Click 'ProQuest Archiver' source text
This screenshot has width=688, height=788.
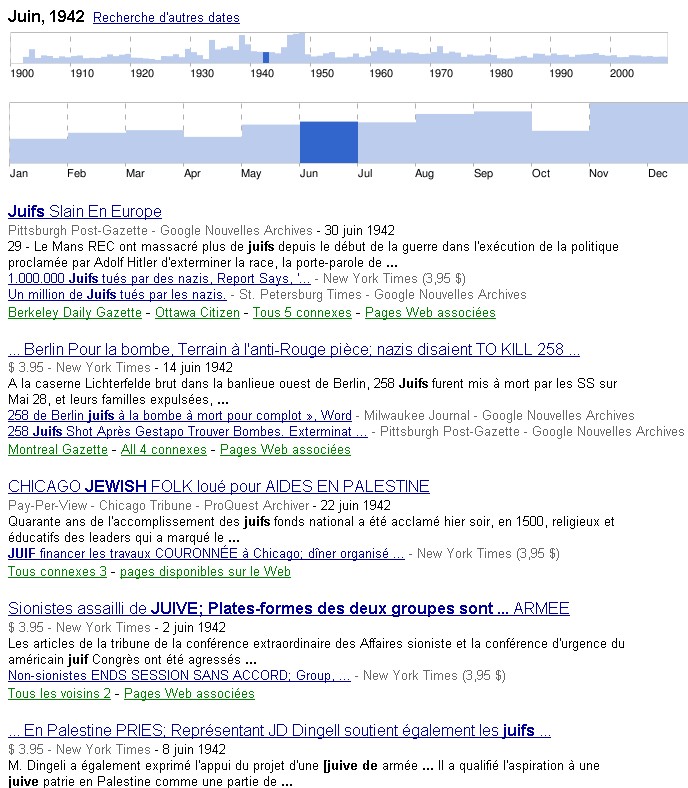tap(256, 506)
